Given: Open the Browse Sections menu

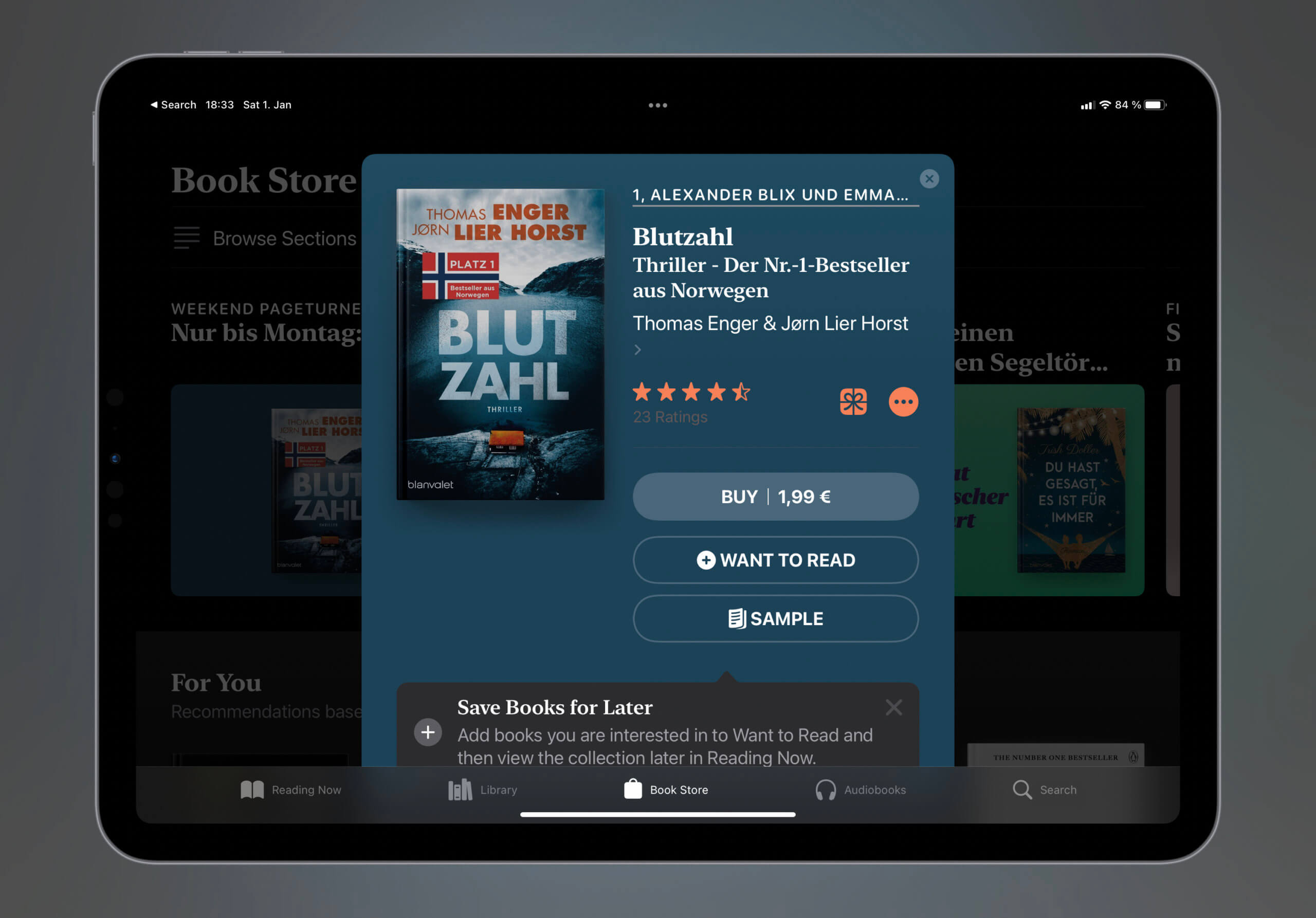Looking at the screenshot, I should 265,238.
